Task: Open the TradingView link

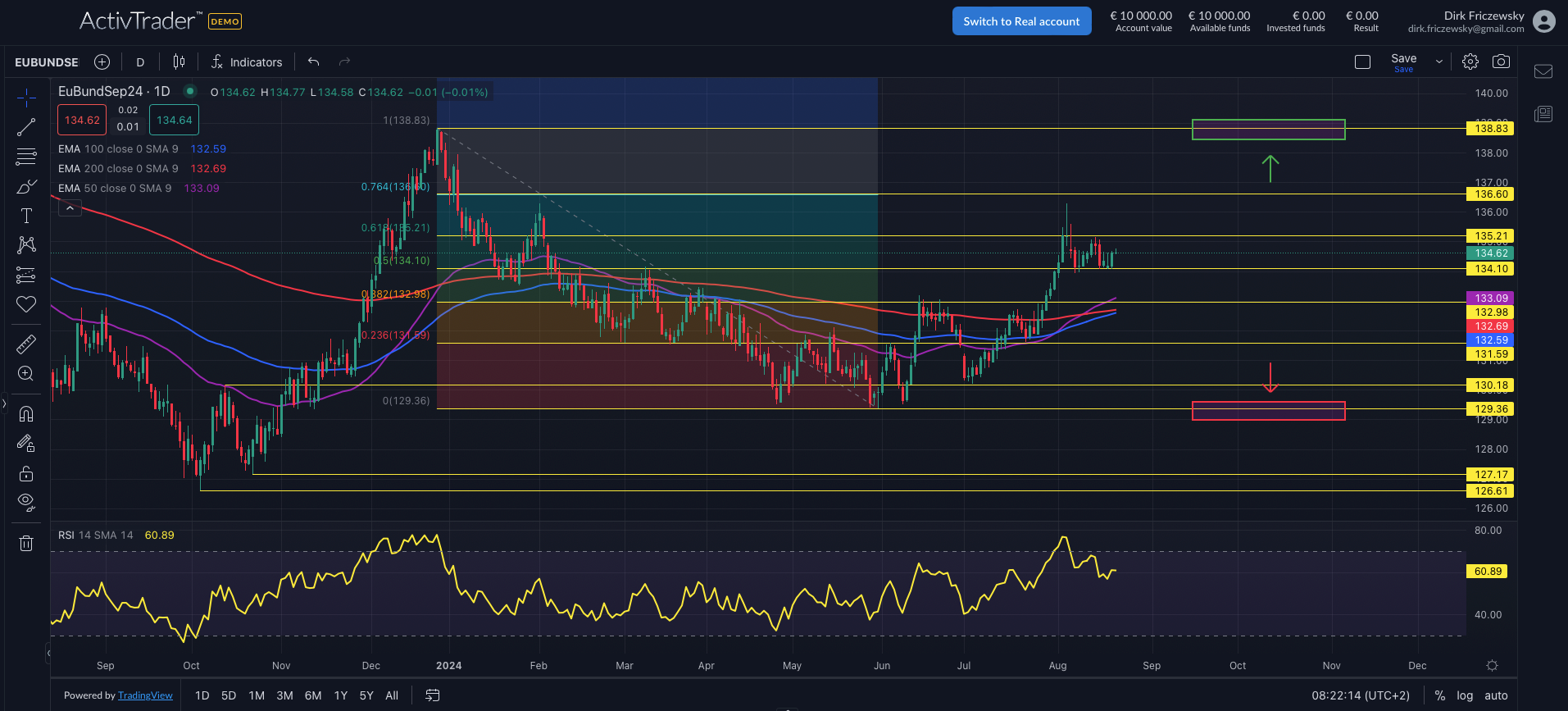Action: 145,695
